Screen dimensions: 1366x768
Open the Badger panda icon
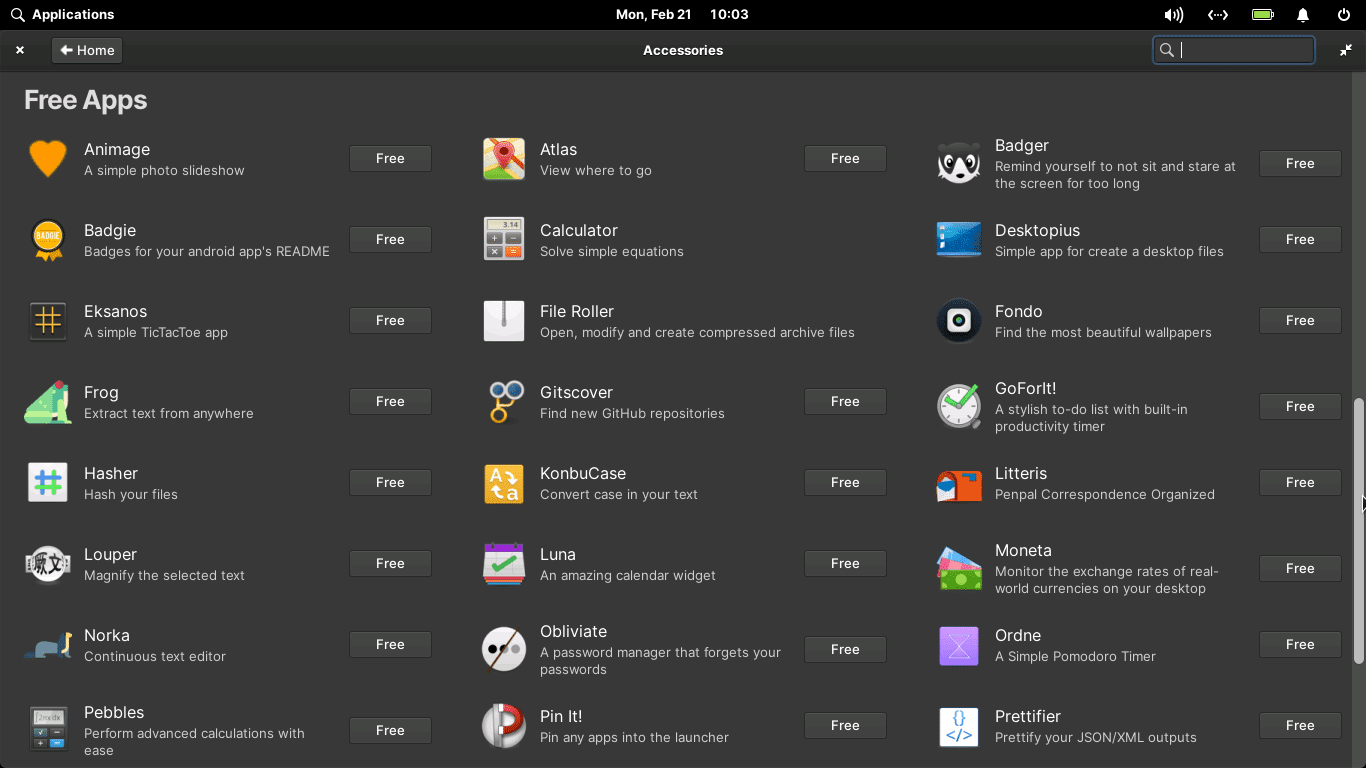pos(958,163)
